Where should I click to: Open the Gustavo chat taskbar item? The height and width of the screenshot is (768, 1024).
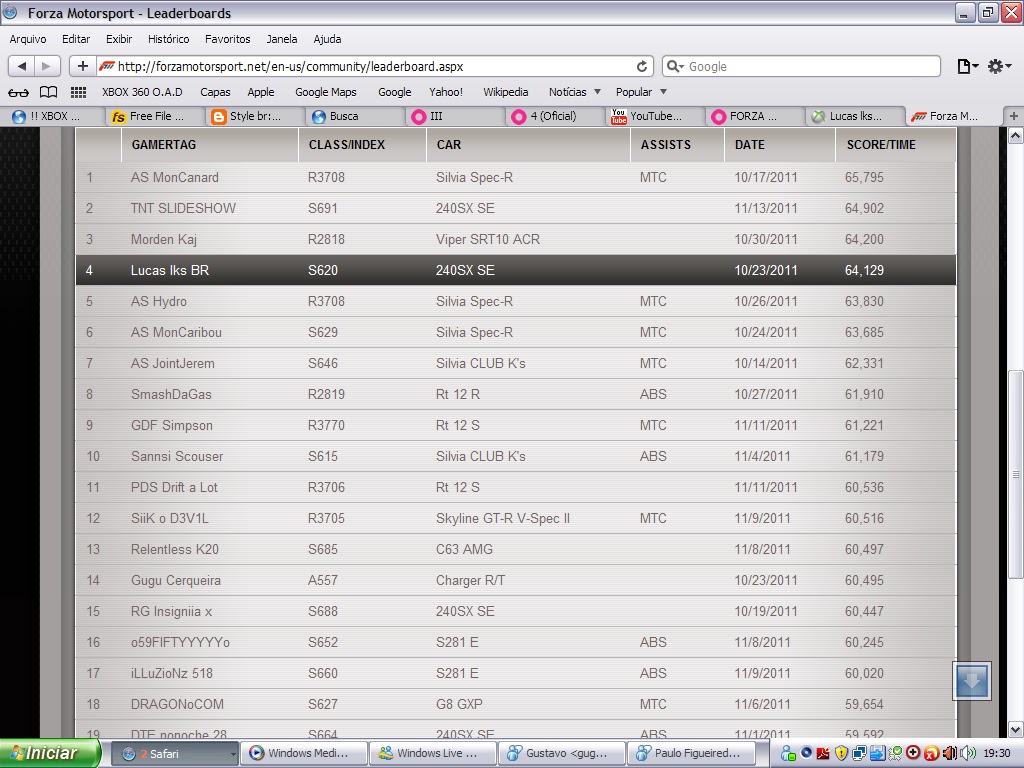pos(561,753)
